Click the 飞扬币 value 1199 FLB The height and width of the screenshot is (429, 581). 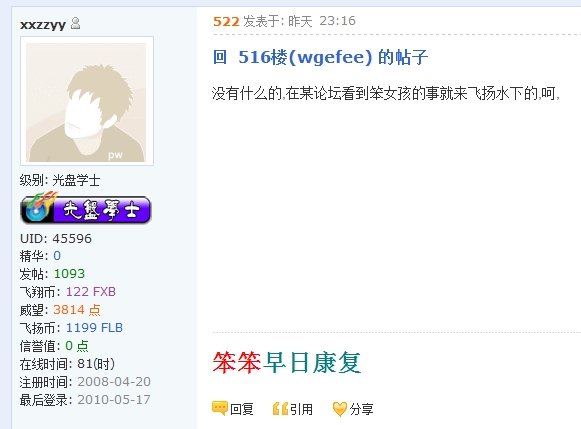94,327
